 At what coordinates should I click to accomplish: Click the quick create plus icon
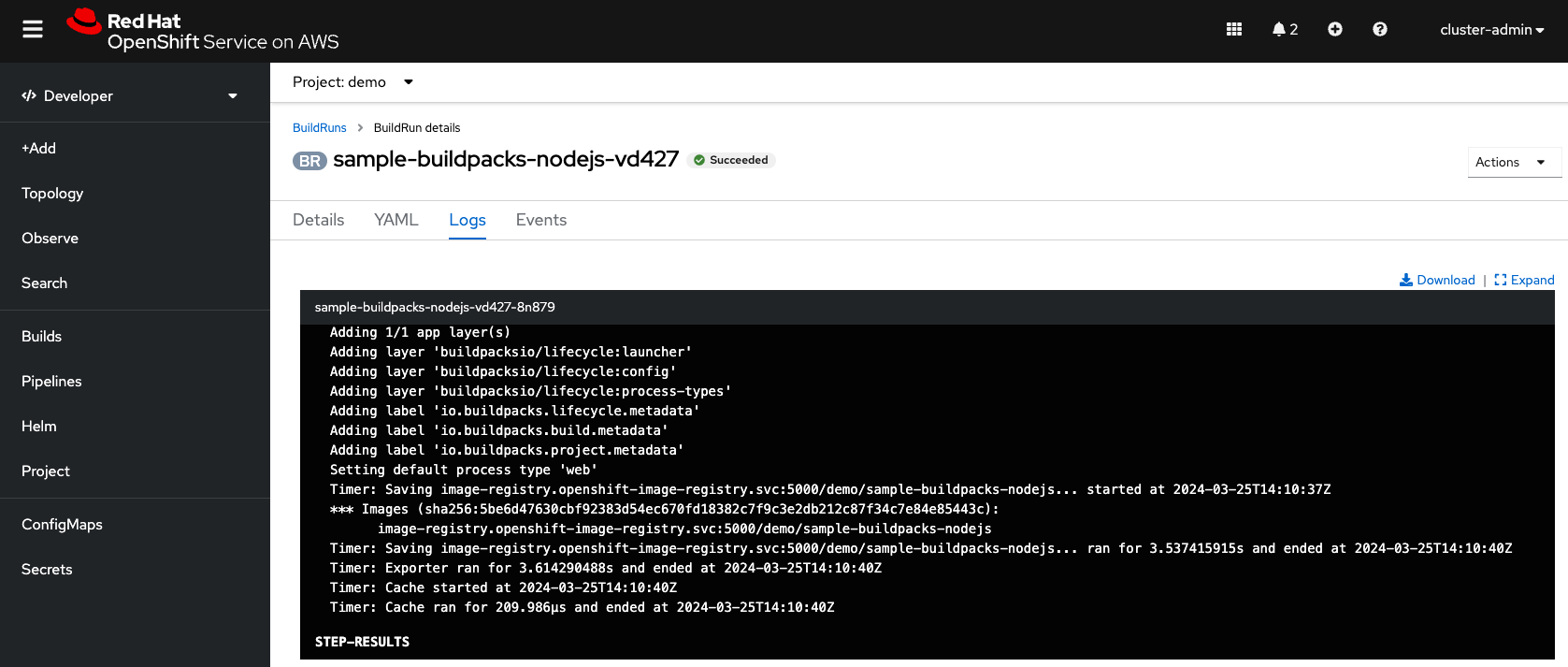[x=1335, y=29]
